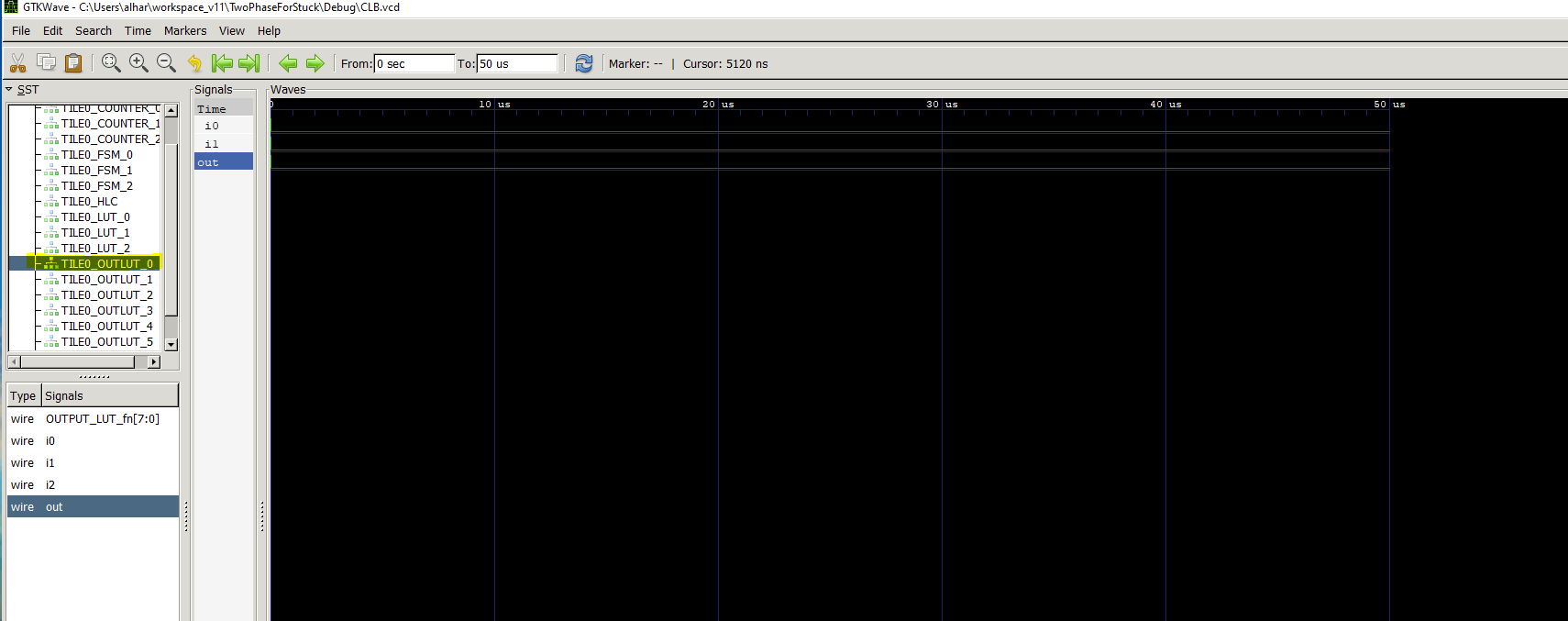Click the tree's horizontal scrollbar right arrow
The height and width of the screenshot is (621, 1568).
(154, 362)
